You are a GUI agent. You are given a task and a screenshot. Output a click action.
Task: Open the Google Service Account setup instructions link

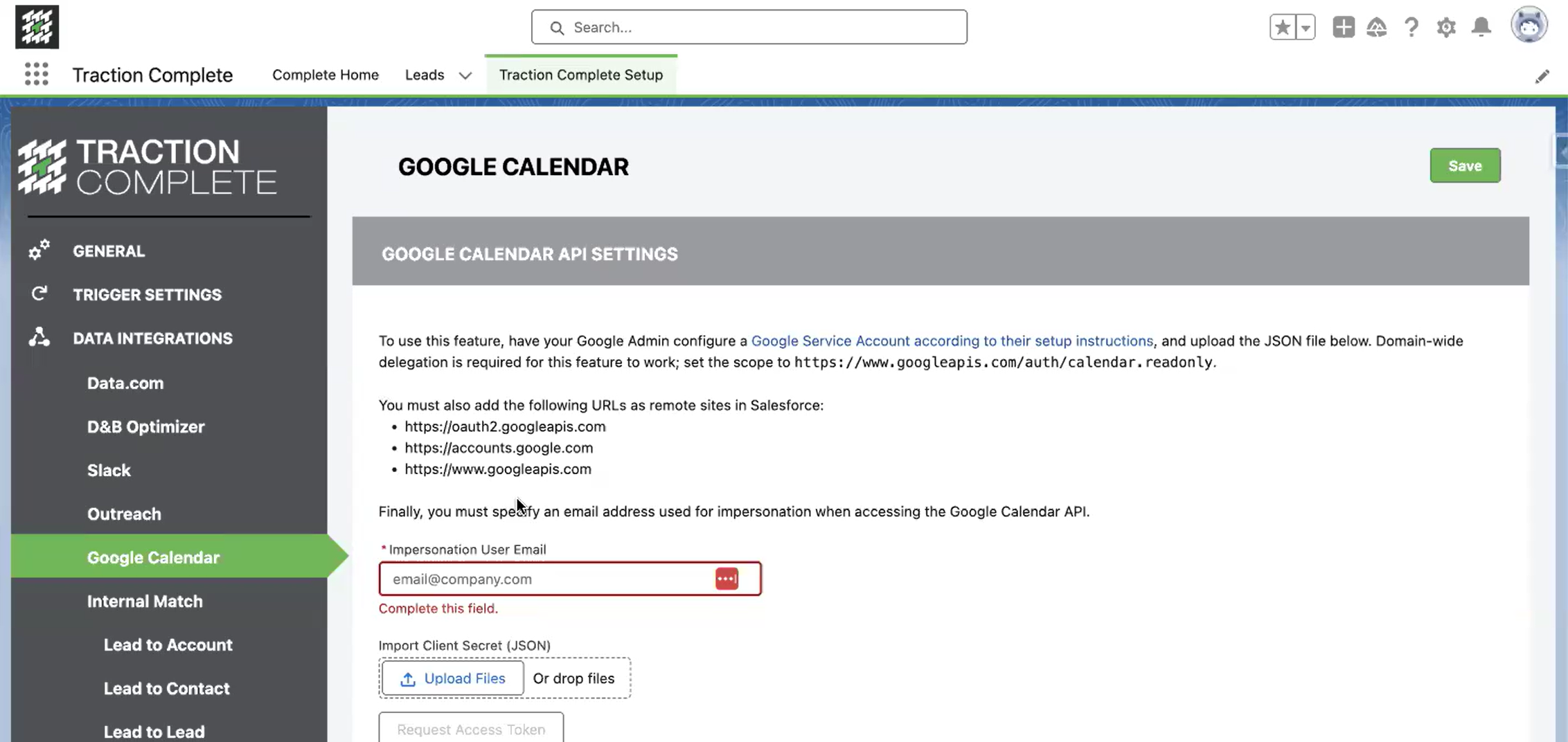[x=952, y=341]
